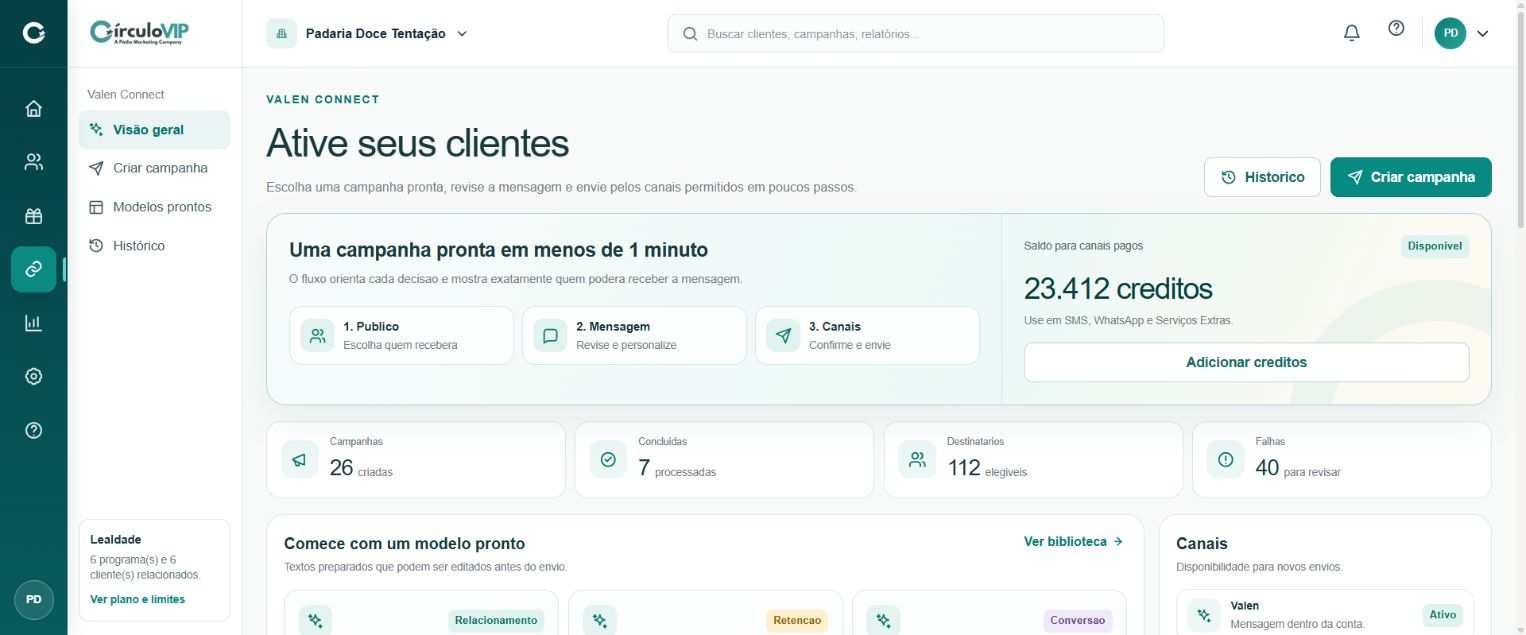Click the megaphone icon on Campanhas card
The image size is (1526, 635).
point(299,460)
